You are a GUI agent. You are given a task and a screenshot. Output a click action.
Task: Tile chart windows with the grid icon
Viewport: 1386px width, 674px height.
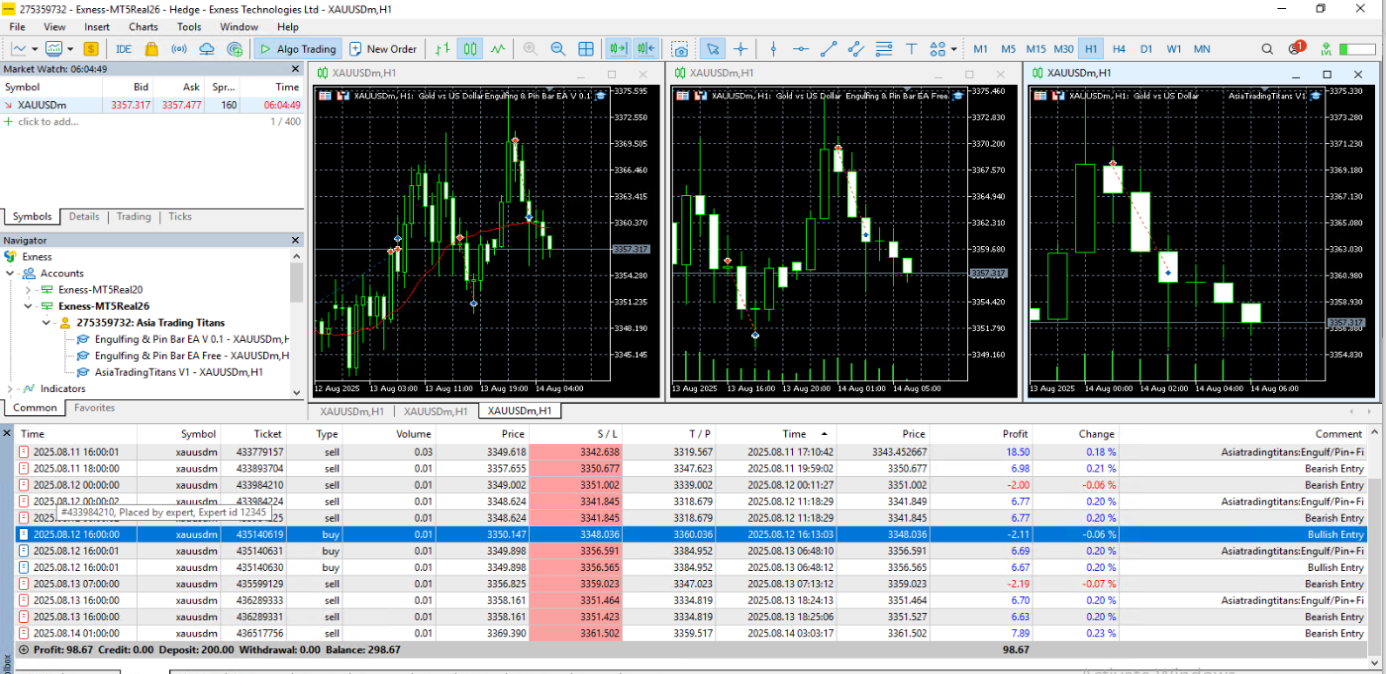click(x=586, y=48)
